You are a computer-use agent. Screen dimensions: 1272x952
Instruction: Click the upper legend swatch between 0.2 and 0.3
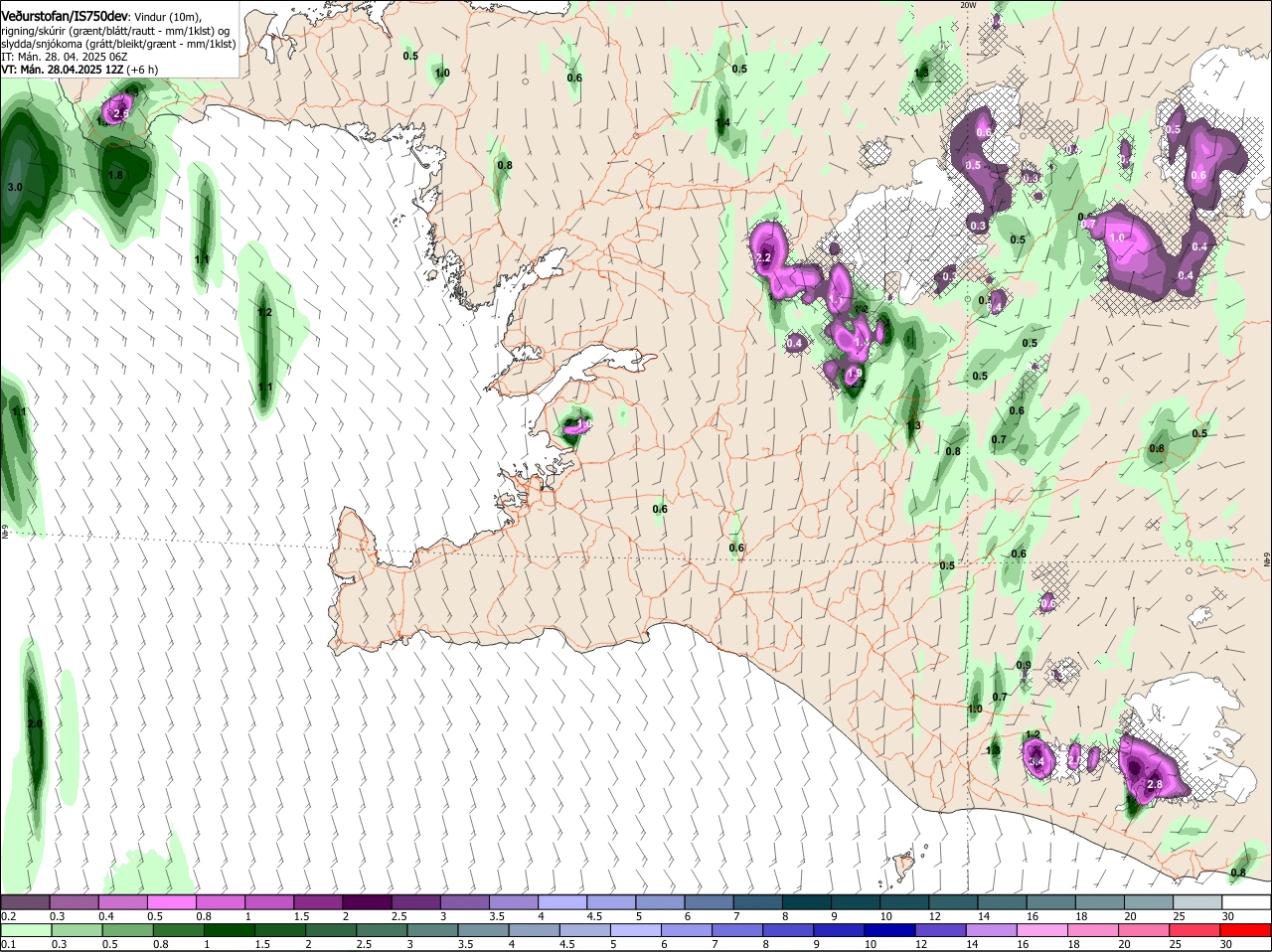[x=25, y=902]
